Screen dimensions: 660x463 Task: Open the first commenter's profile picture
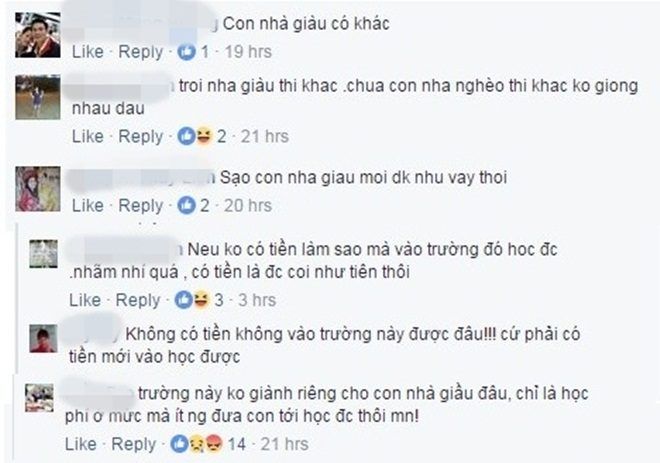coord(39,36)
